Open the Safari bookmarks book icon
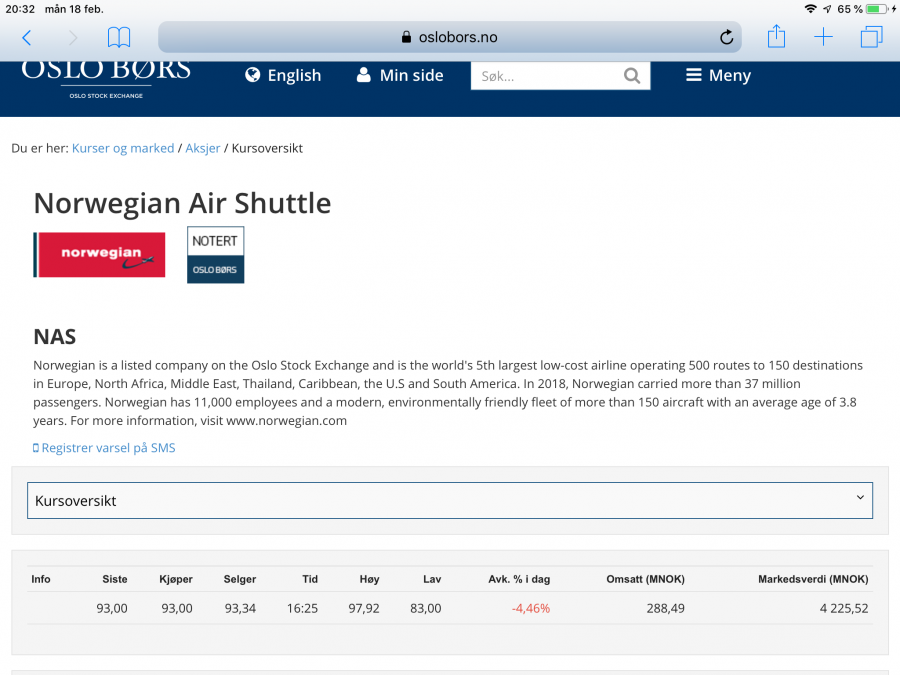The image size is (900, 675). coord(119,38)
